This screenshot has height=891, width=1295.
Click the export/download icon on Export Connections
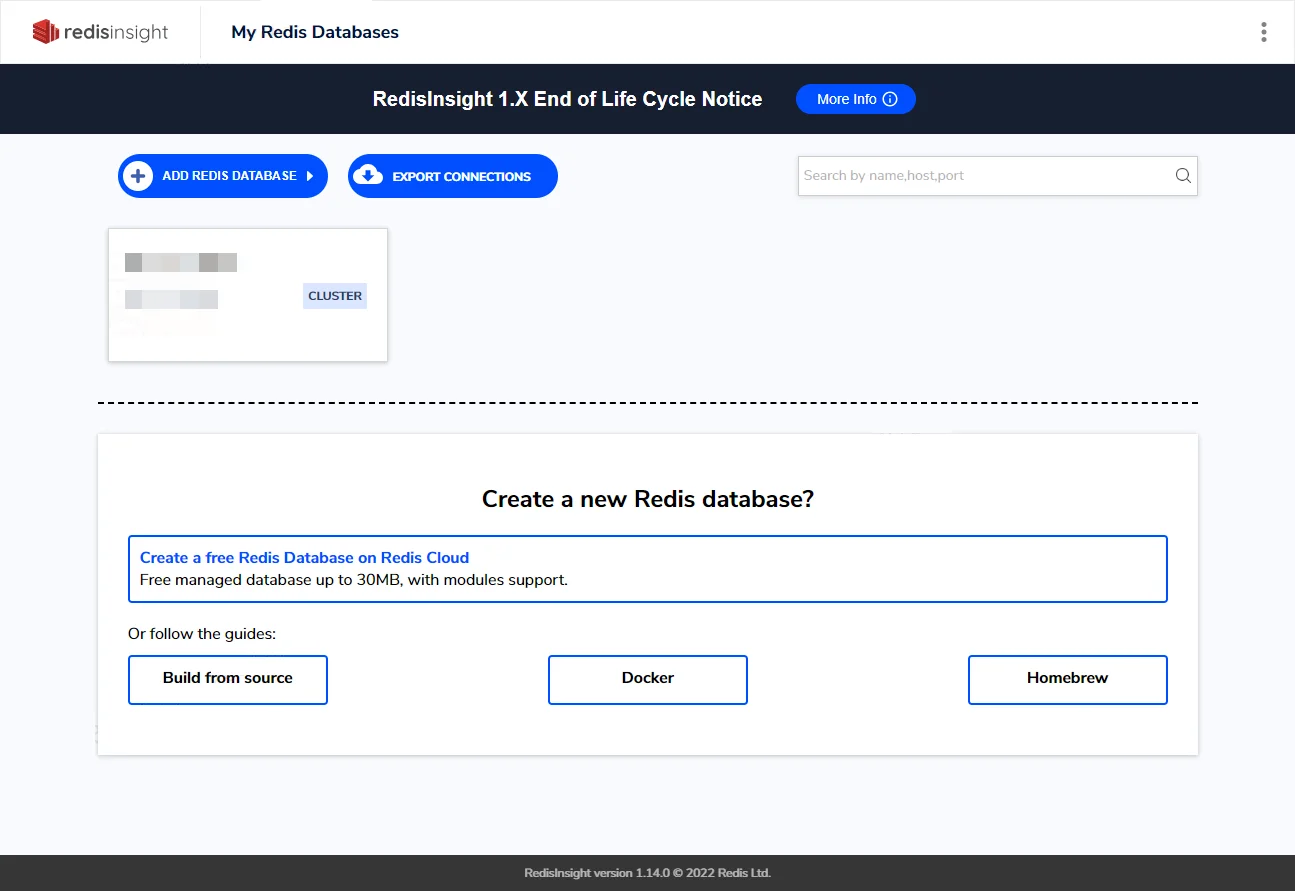(x=369, y=175)
